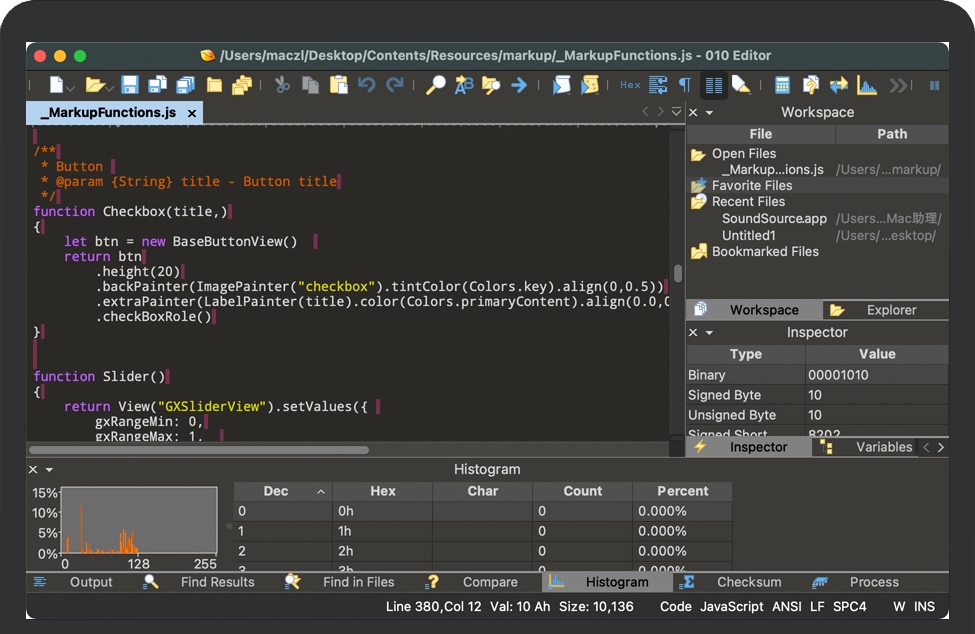Click JavaScript language in status bar
This screenshot has height=634, width=975.
731,606
